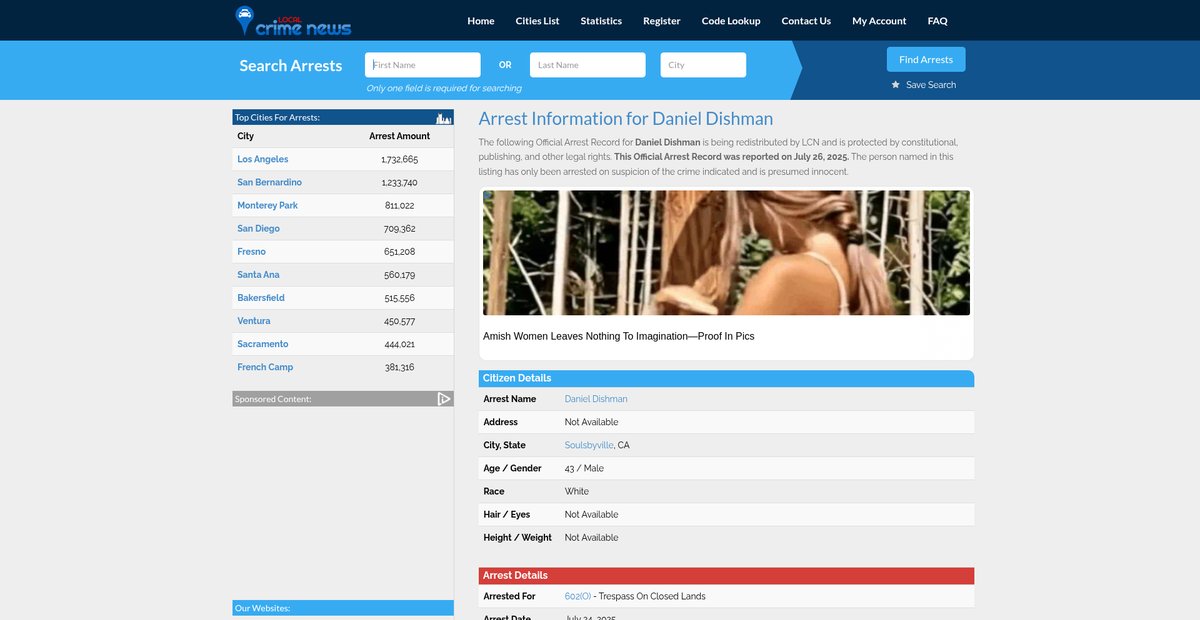Viewport: 1200px width, 620px height.
Task: Click the city skyline icon in Top Cities header
Action: tap(444, 118)
